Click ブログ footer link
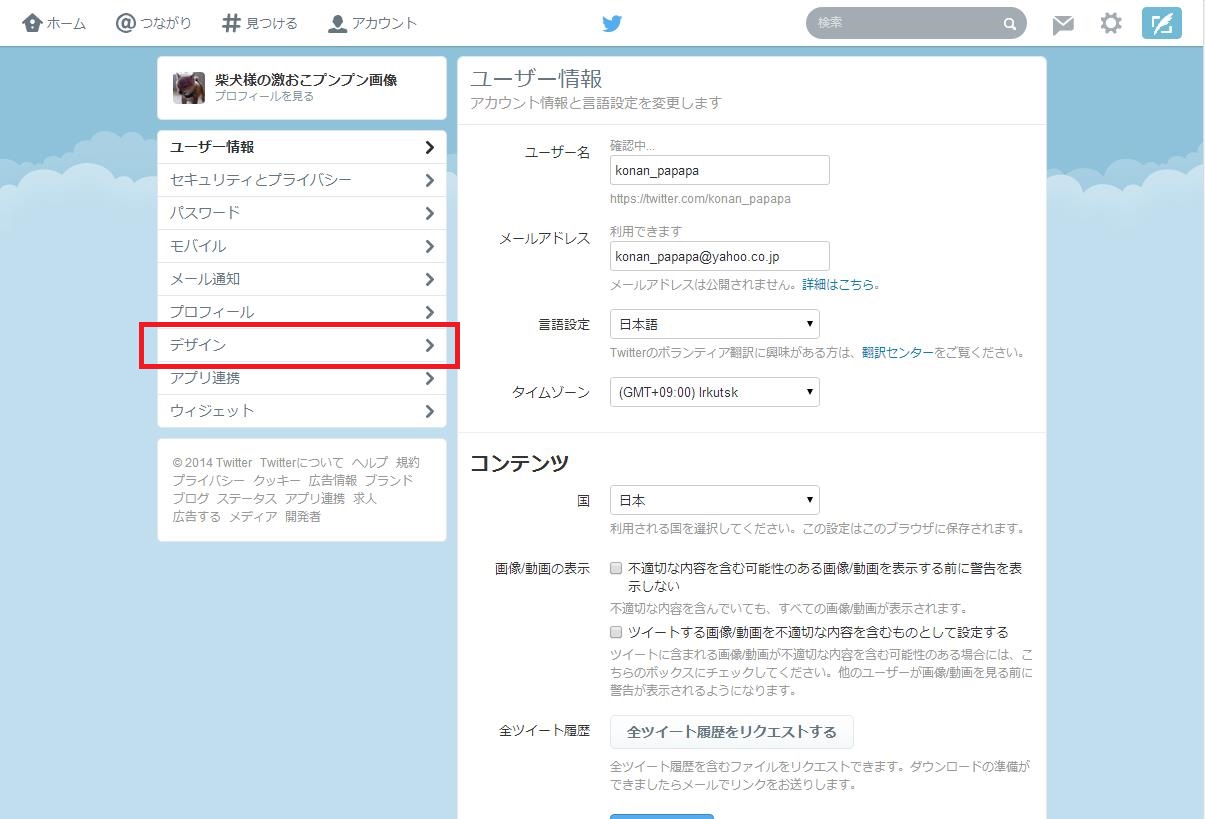This screenshot has height=819, width=1205. pyautogui.click(x=190, y=498)
